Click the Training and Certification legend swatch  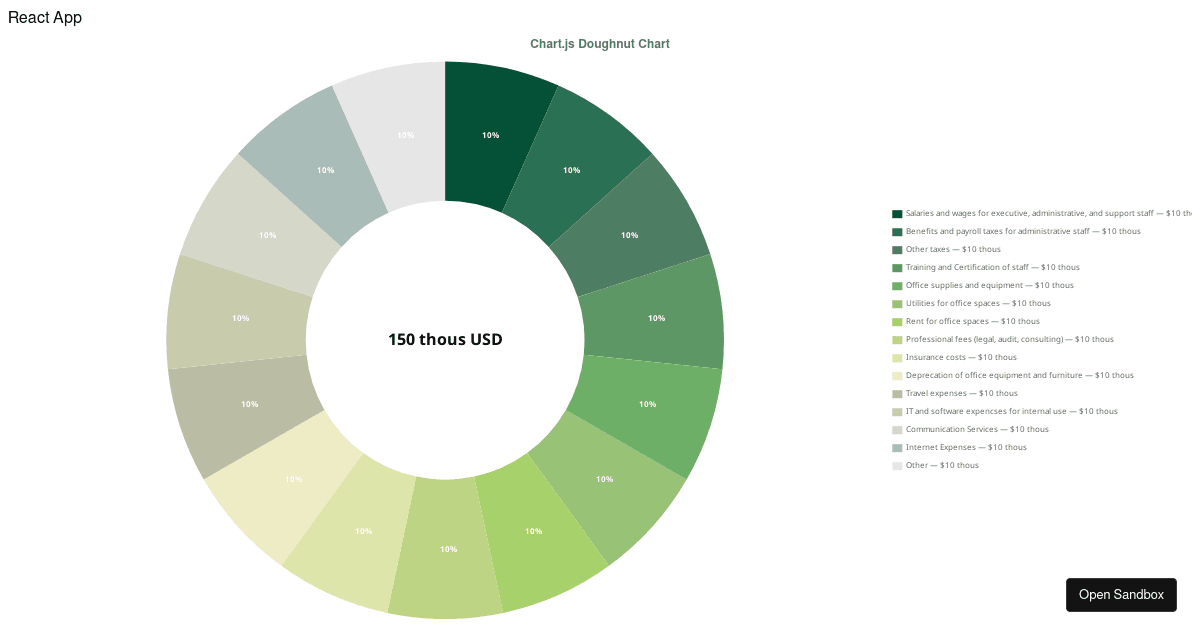coord(896,267)
